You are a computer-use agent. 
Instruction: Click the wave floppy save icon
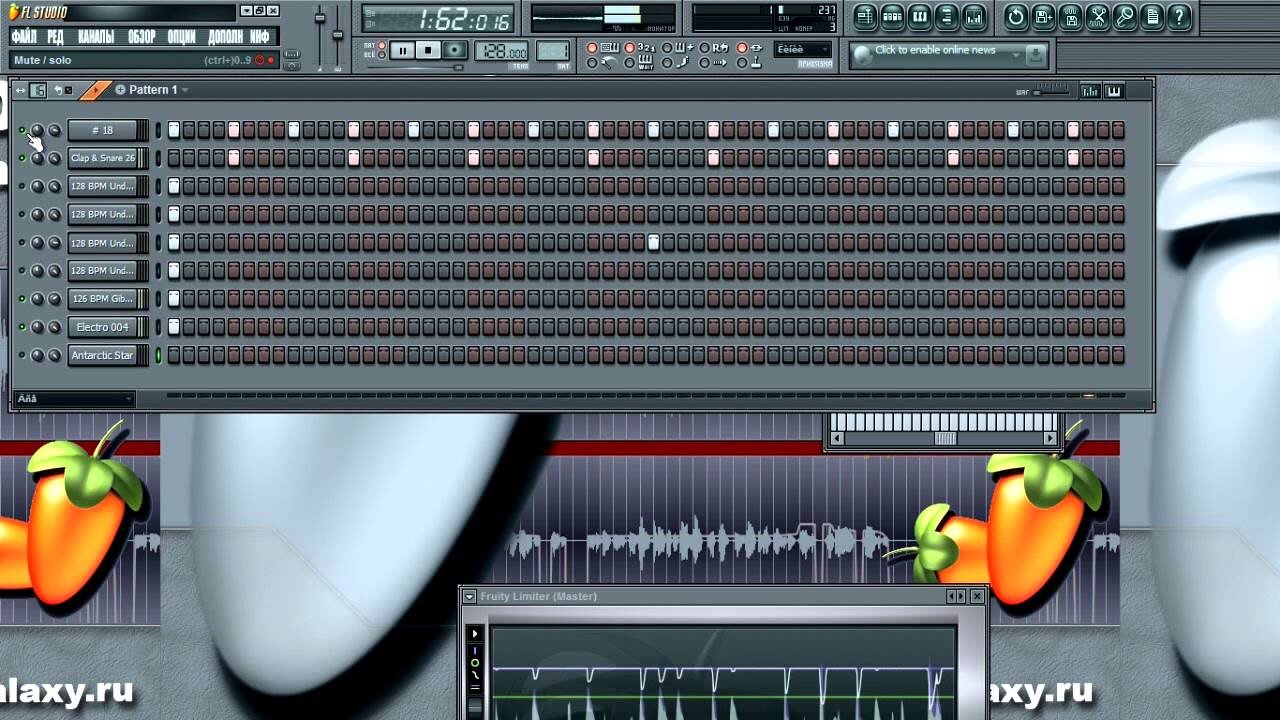coord(1070,16)
